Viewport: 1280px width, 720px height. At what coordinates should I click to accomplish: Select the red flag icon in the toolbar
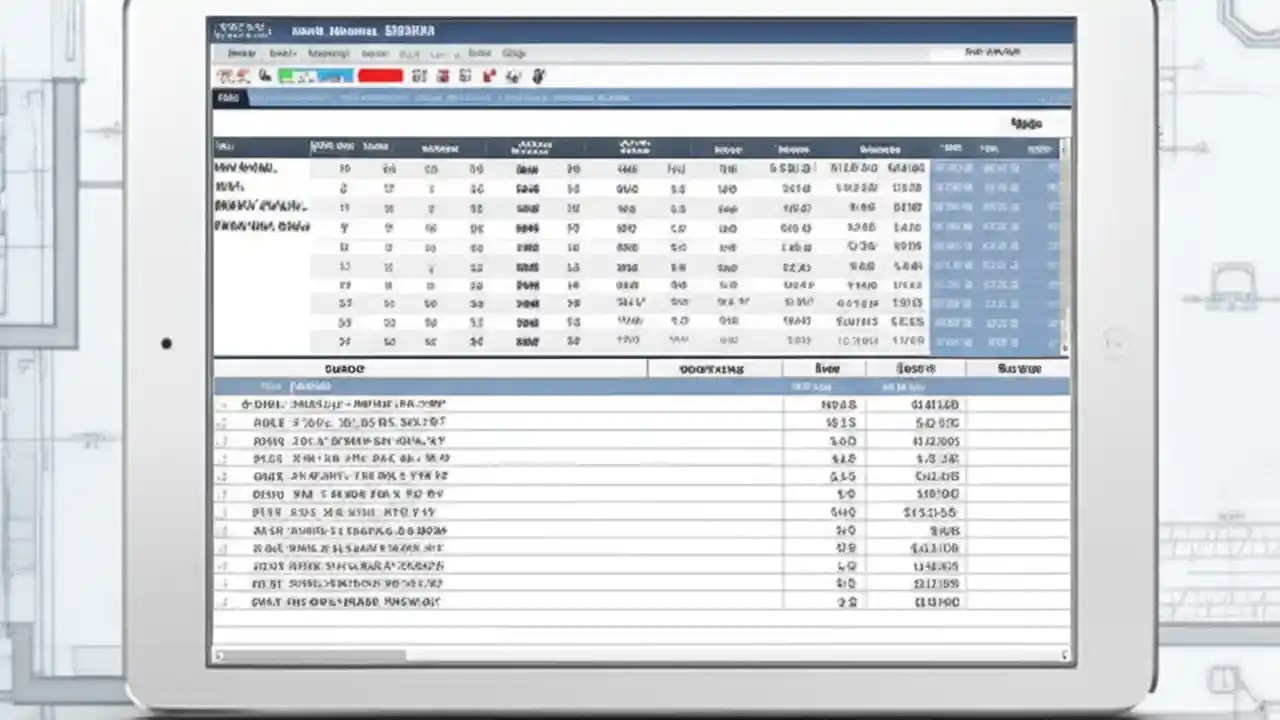pos(489,74)
